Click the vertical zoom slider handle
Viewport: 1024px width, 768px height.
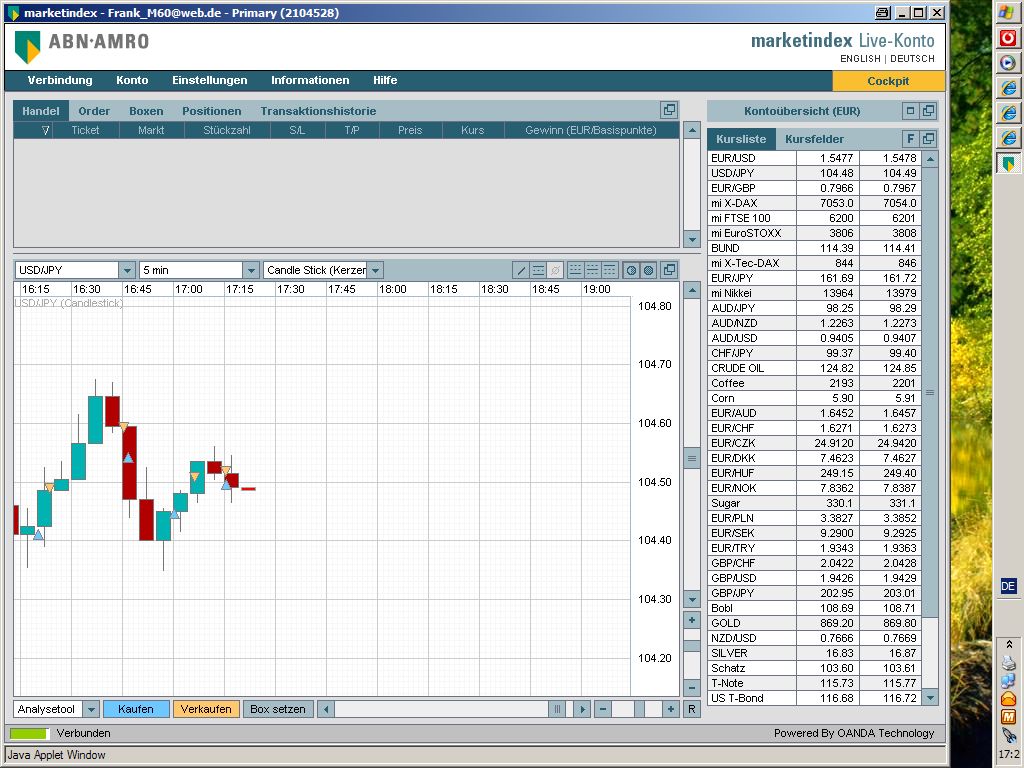(692, 646)
